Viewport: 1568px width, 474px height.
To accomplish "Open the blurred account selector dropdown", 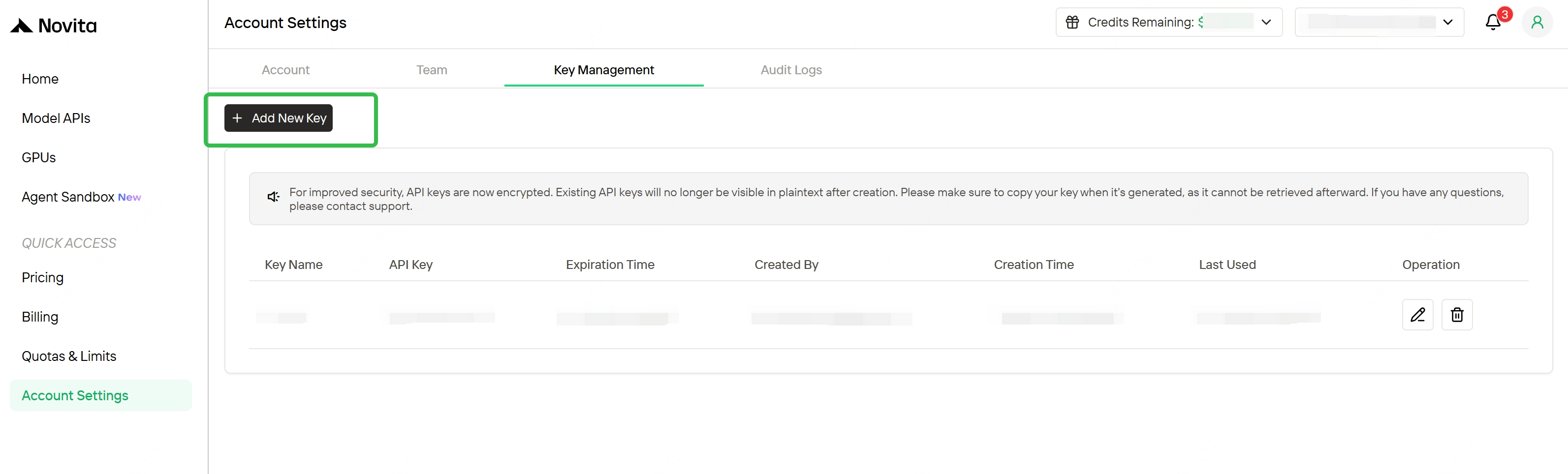I will (1380, 23).
